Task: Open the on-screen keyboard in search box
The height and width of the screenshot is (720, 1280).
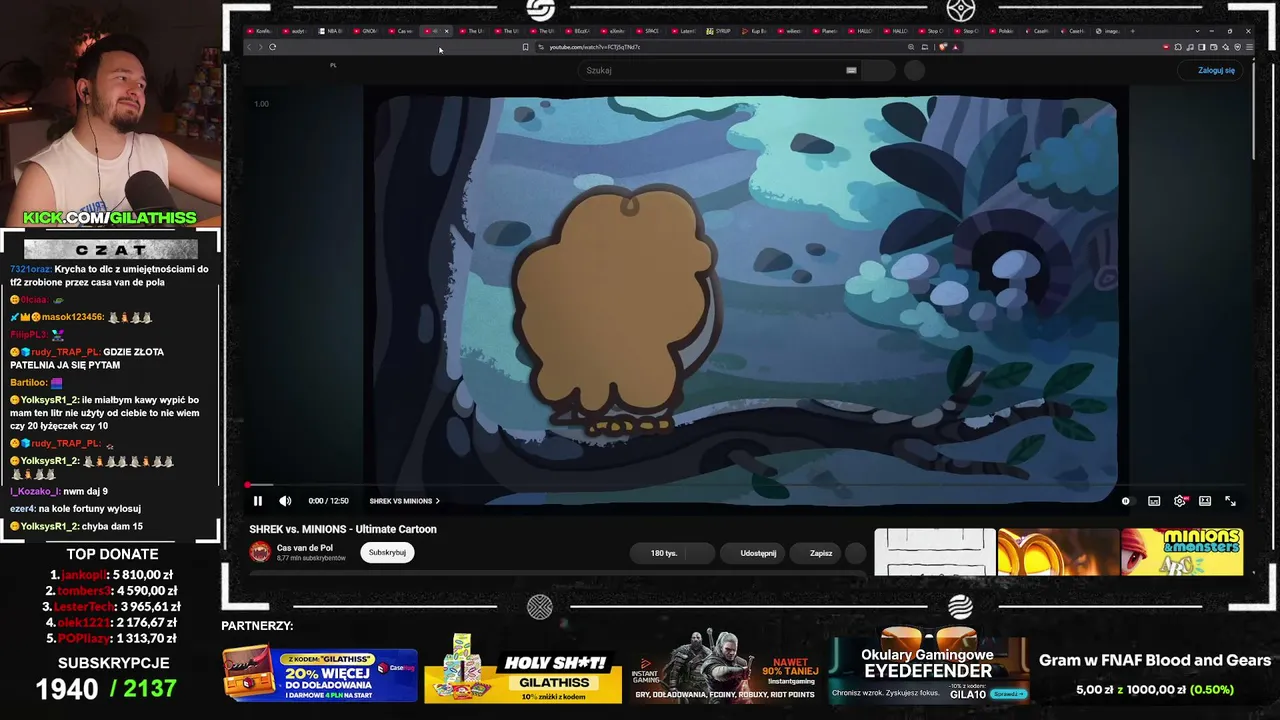Action: [x=851, y=70]
